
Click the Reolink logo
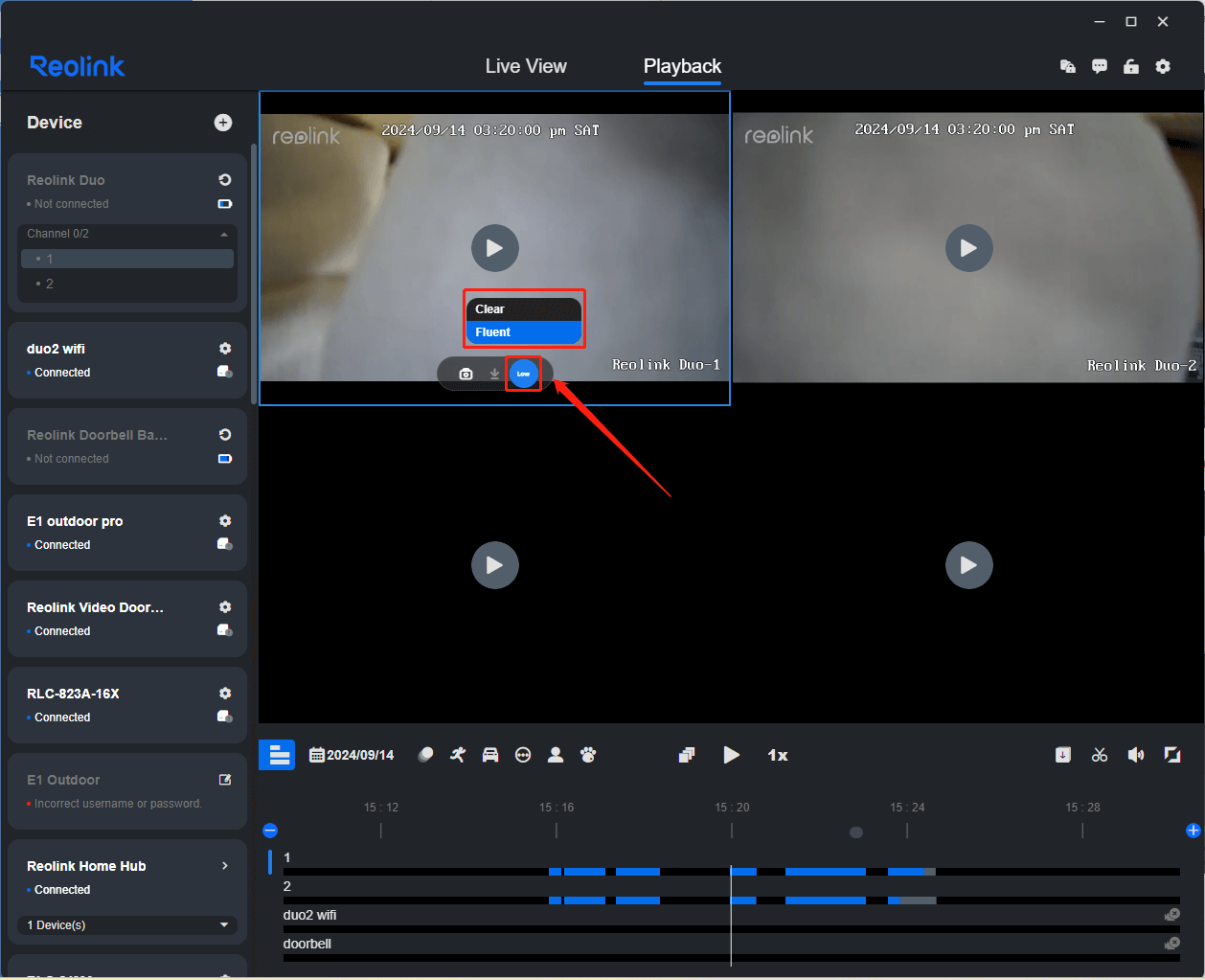pos(78,66)
